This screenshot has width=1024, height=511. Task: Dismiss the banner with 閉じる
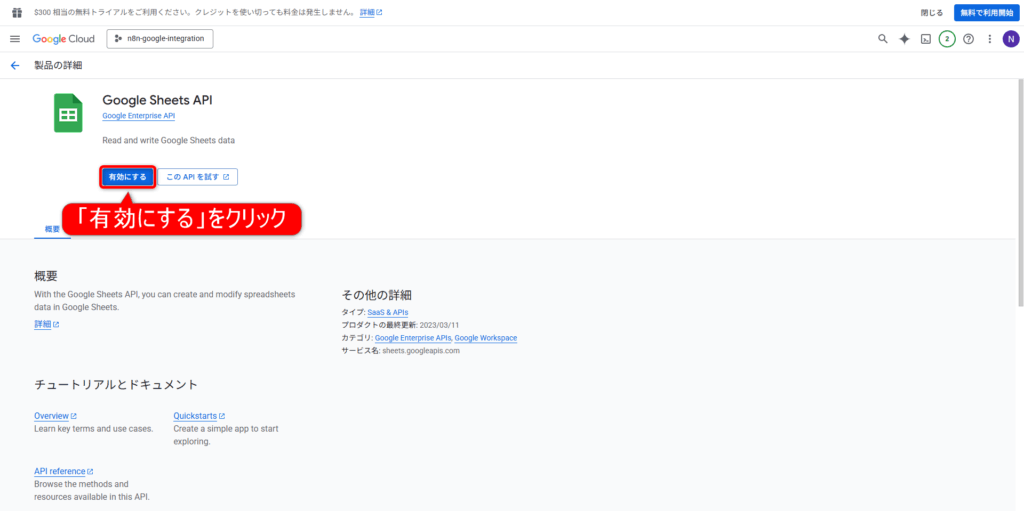(x=931, y=13)
